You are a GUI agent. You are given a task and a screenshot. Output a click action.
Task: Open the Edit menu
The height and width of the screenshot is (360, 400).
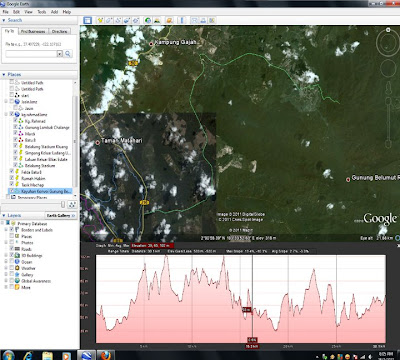coord(16,12)
